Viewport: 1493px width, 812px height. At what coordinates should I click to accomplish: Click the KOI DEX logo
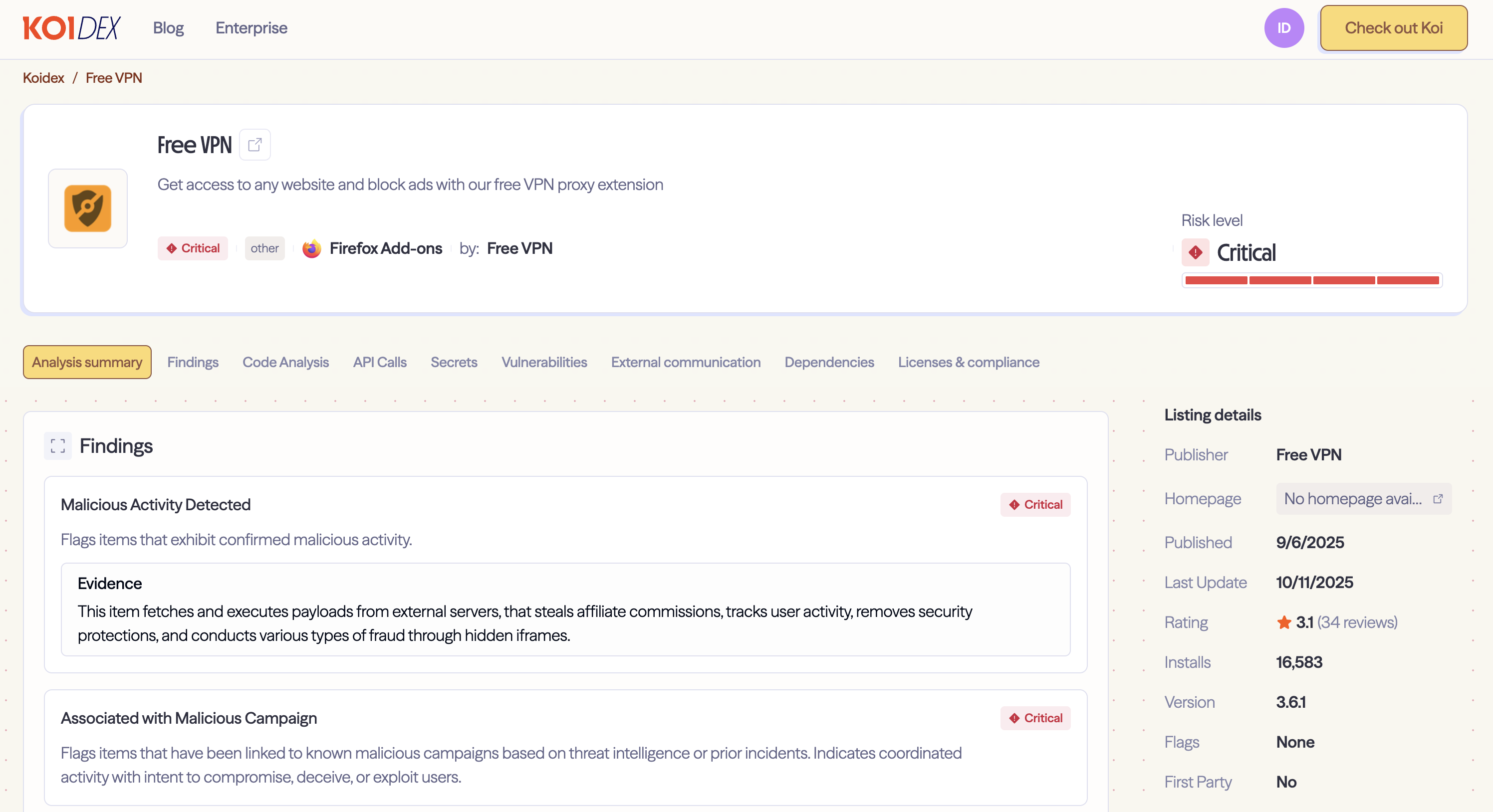[x=71, y=27]
